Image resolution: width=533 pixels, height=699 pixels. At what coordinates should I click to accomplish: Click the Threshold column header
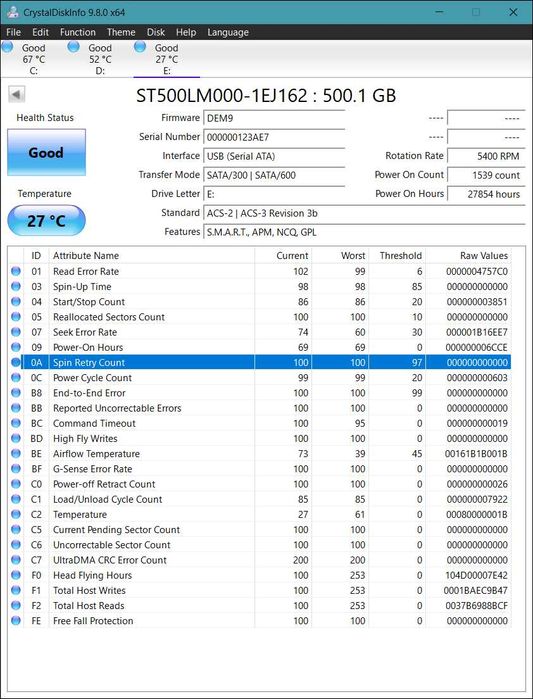[x=398, y=255]
